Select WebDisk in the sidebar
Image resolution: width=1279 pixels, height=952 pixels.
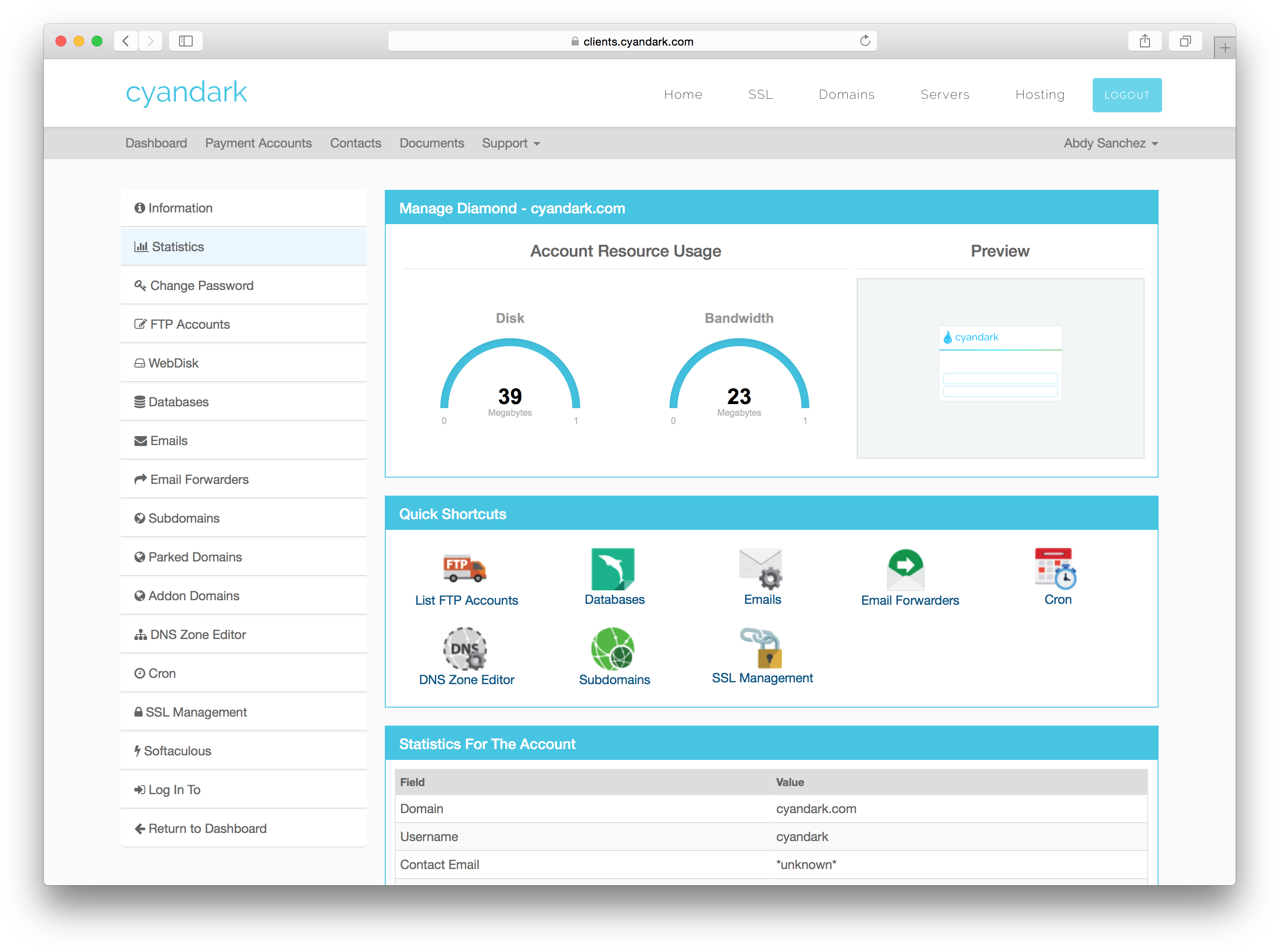[244, 363]
